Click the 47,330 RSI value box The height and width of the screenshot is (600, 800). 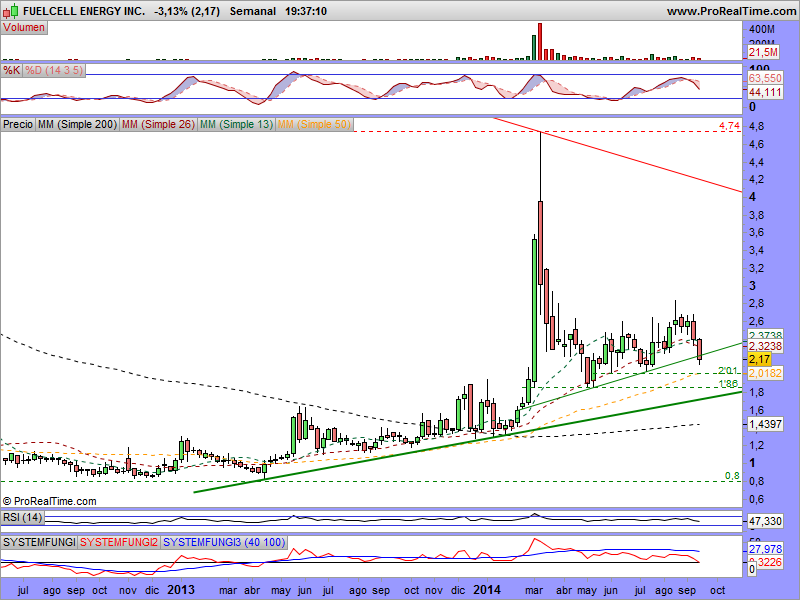click(765, 521)
